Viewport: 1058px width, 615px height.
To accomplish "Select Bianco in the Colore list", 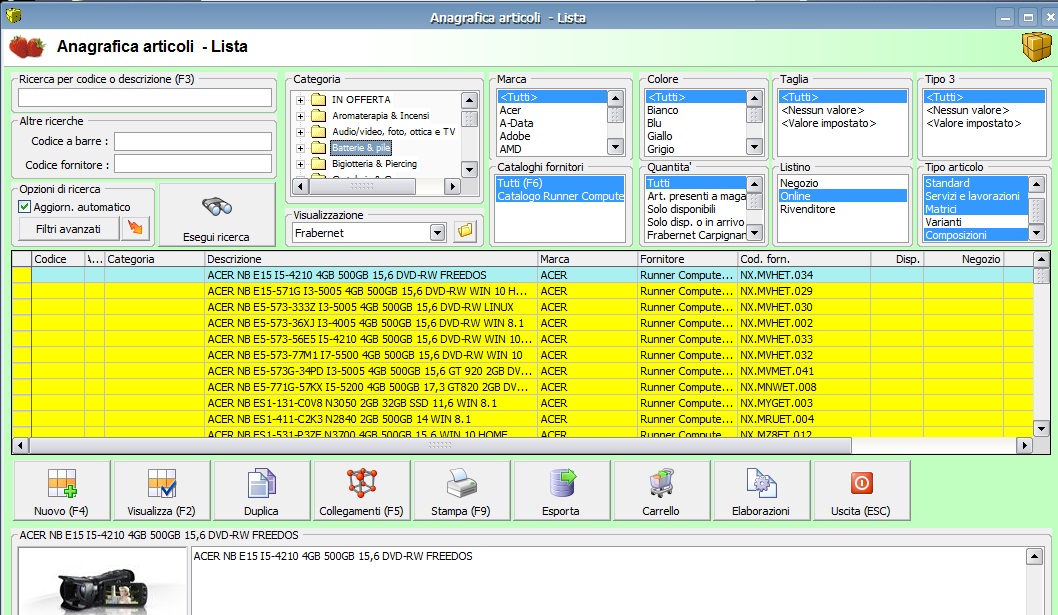I will point(663,110).
